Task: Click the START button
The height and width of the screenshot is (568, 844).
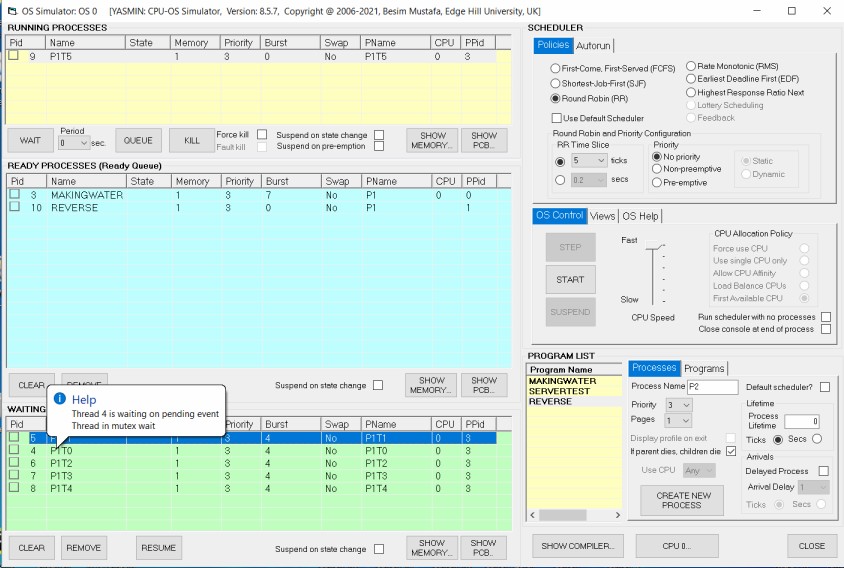Action: pos(570,279)
